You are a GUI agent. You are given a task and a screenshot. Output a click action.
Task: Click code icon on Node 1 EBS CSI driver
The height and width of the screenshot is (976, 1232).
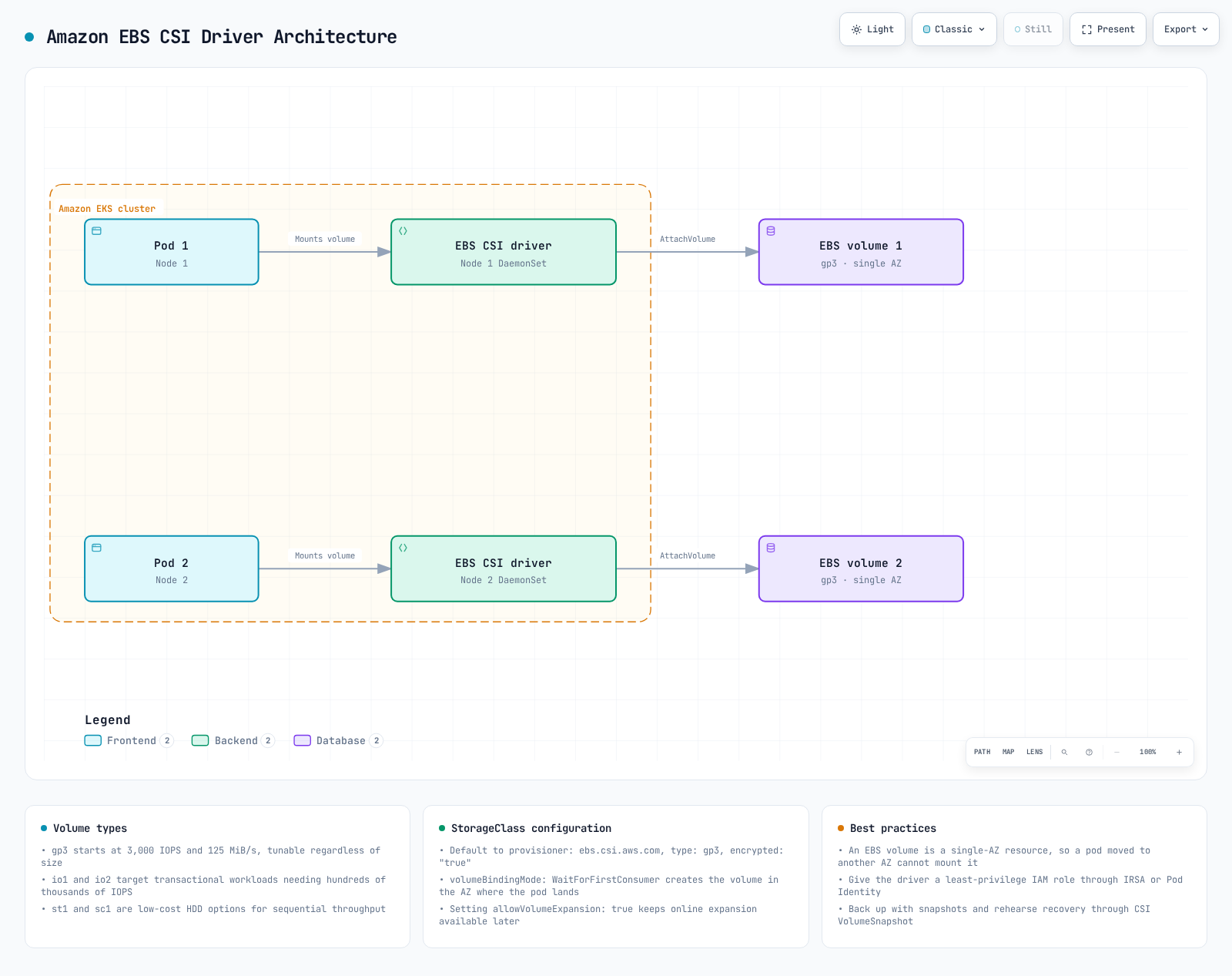403,231
